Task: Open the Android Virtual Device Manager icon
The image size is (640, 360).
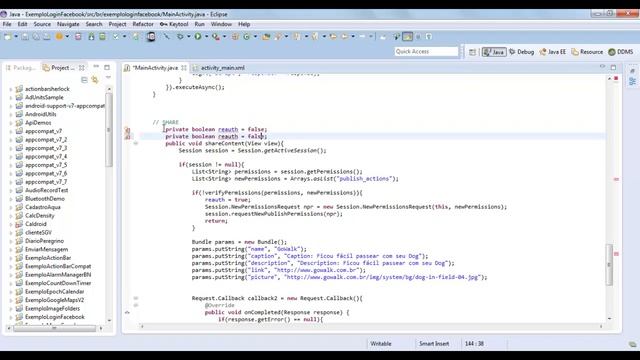Action: coord(102,37)
